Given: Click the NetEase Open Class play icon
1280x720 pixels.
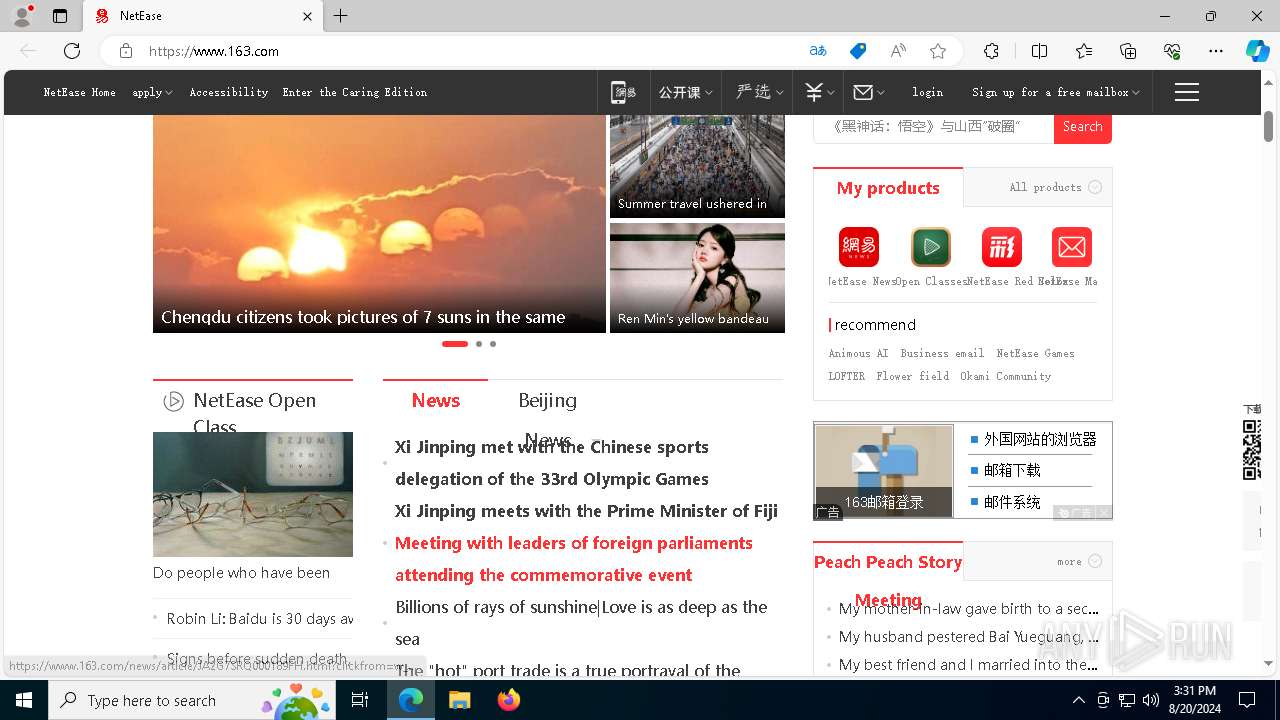Looking at the screenshot, I should coord(173,401).
